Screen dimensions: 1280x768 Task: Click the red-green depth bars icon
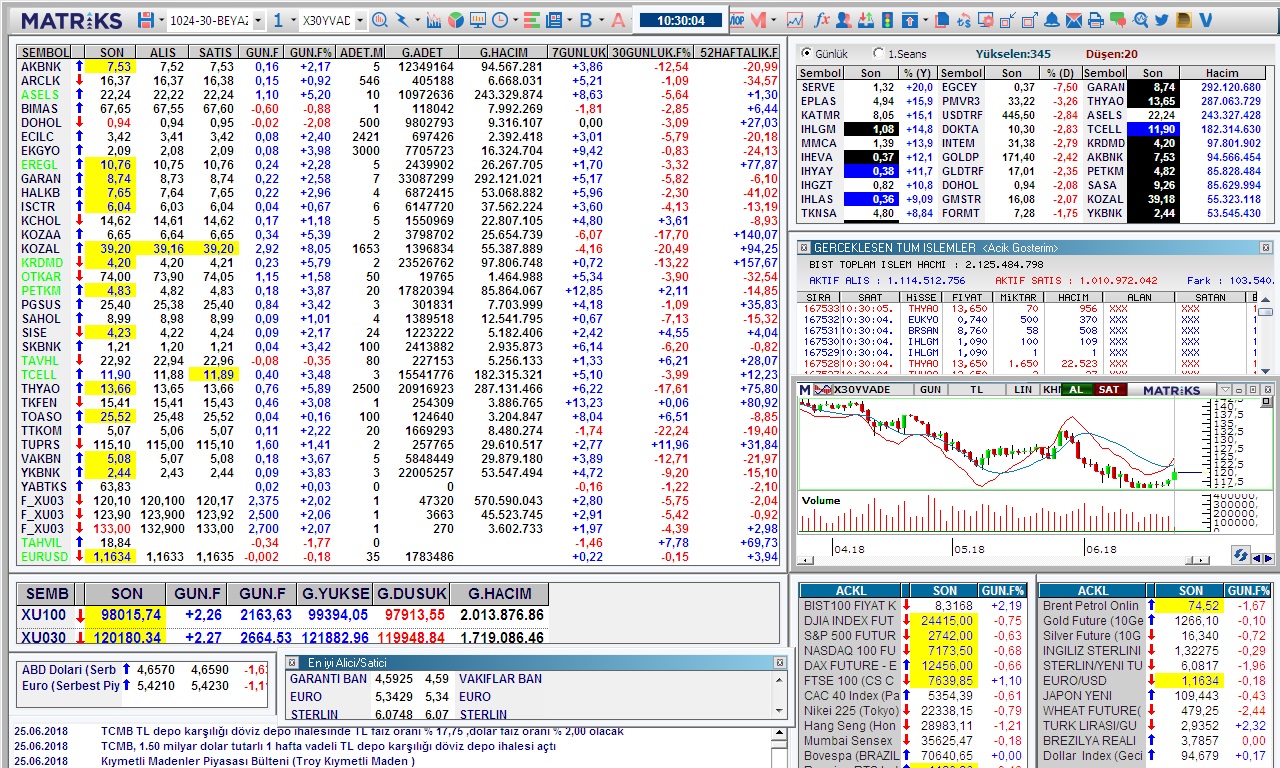(531, 20)
